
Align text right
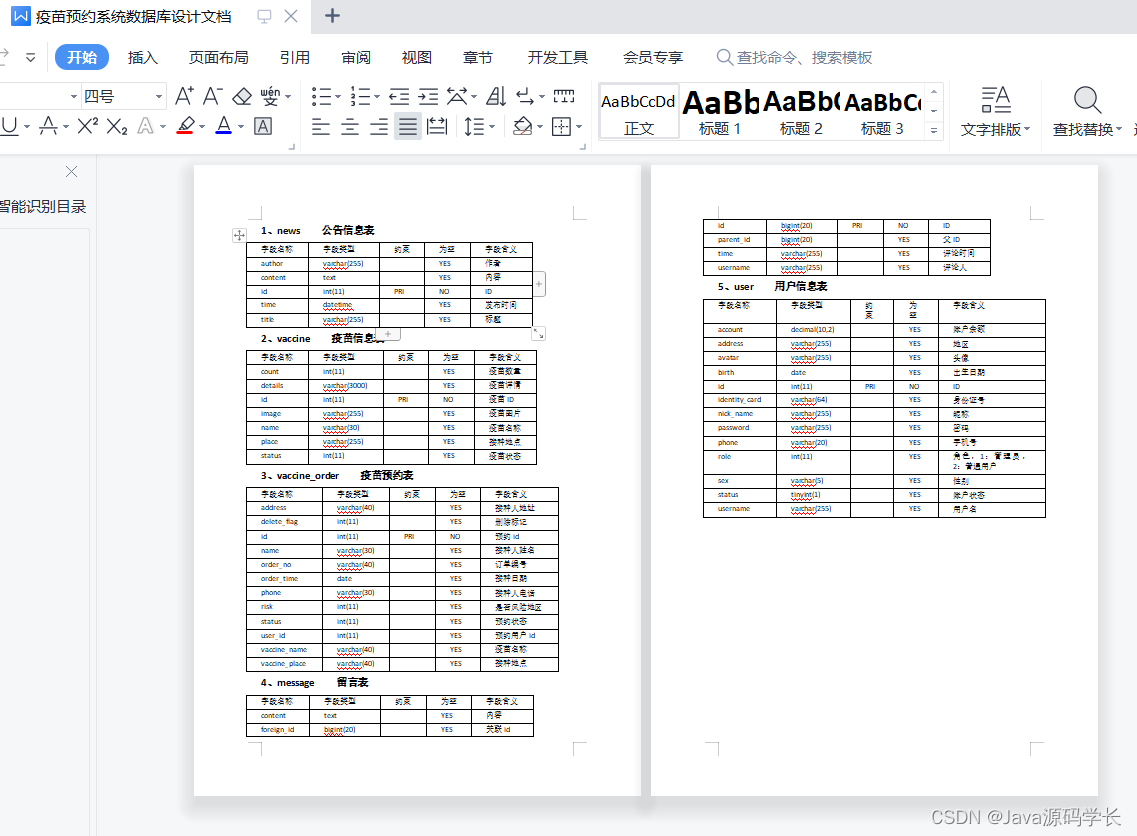point(379,127)
